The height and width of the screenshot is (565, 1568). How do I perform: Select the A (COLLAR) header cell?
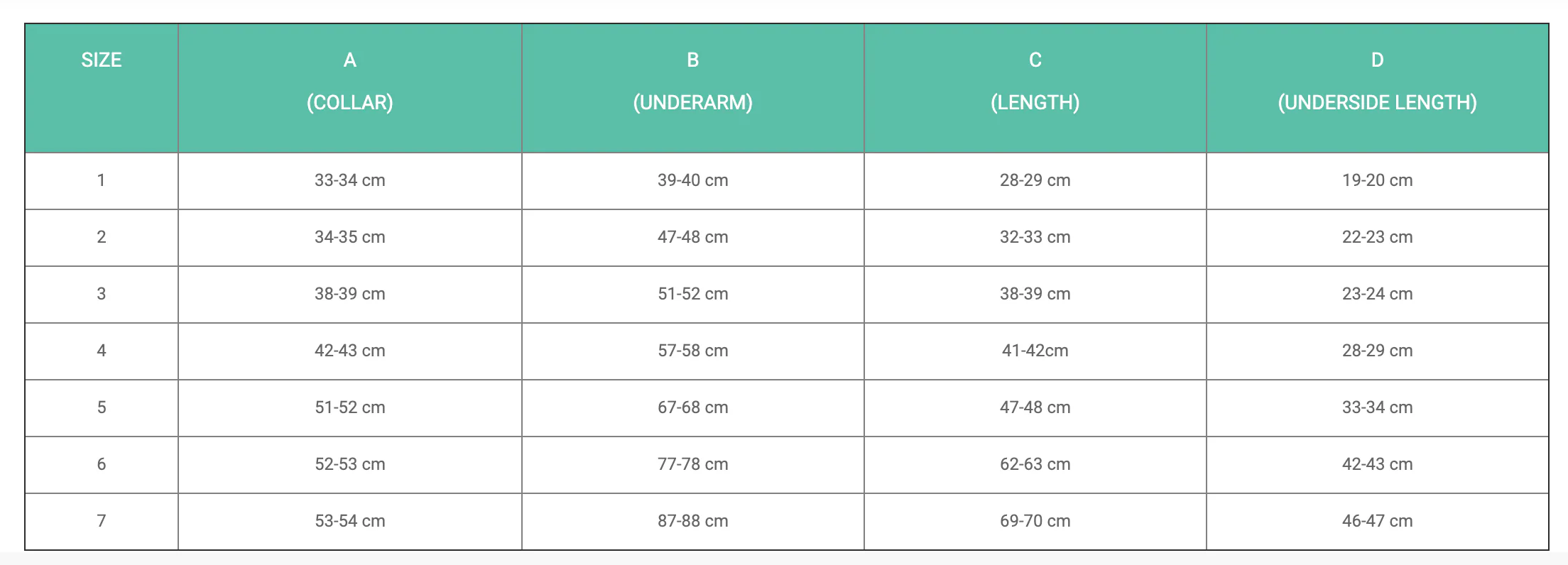[350, 88]
